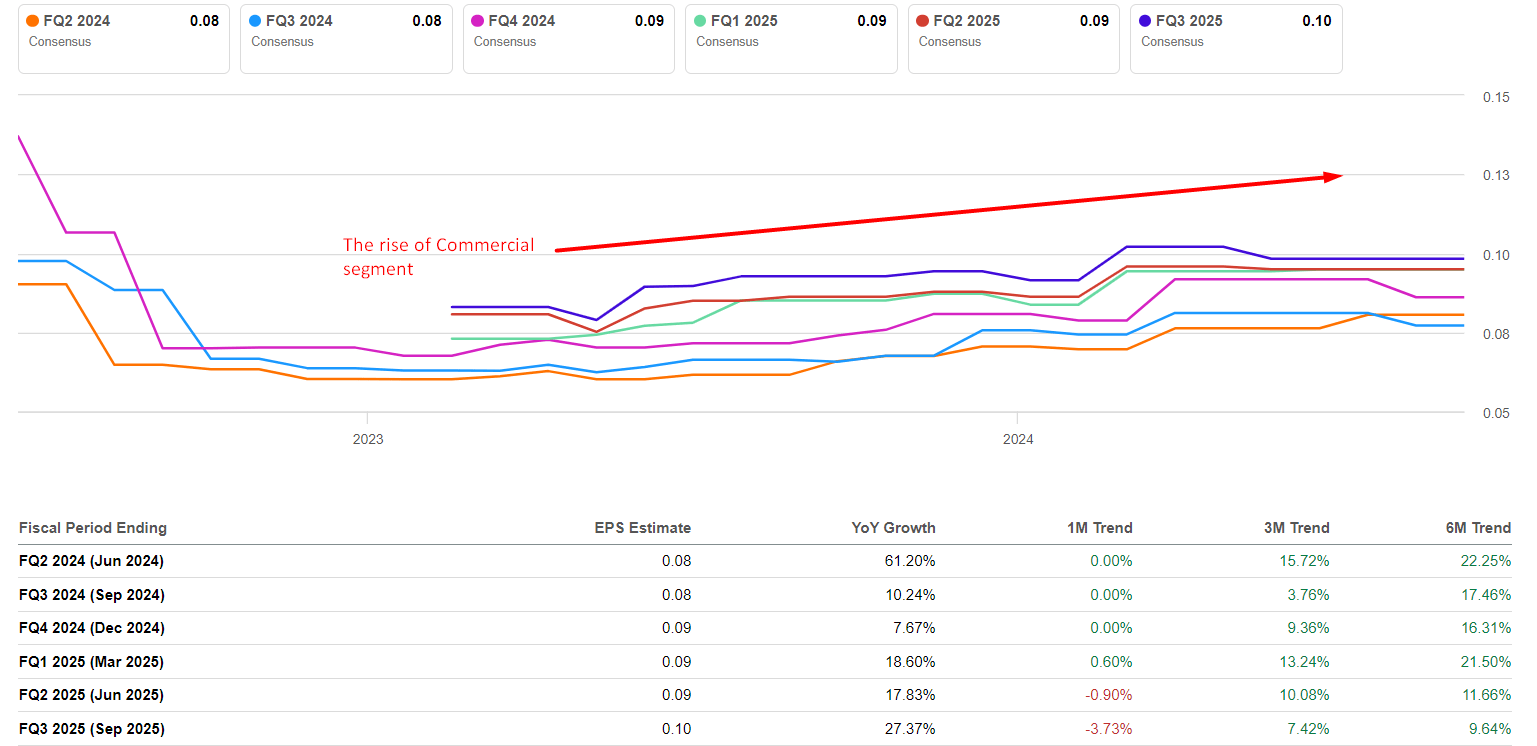Select the FQ1 2025 (Mar 2025) row
1537x746 pixels.
tap(91, 662)
